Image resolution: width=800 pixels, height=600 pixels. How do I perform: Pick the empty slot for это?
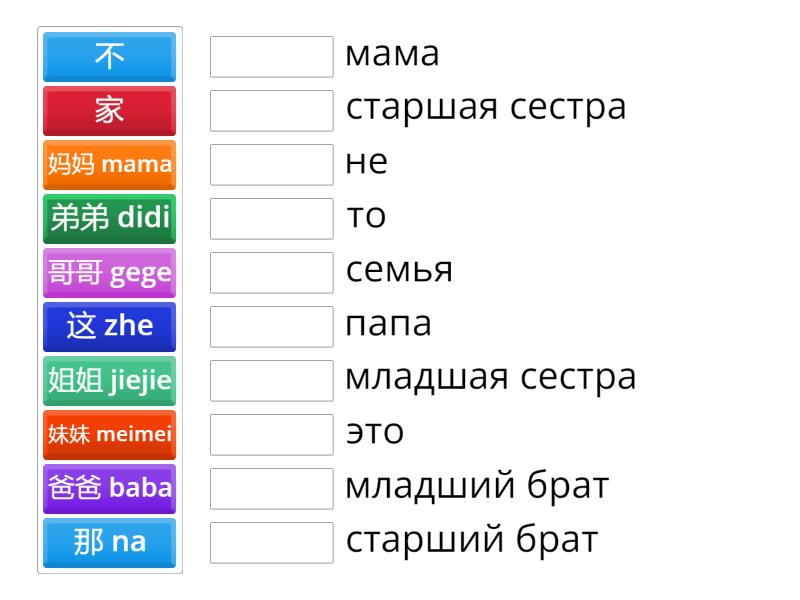(x=272, y=435)
